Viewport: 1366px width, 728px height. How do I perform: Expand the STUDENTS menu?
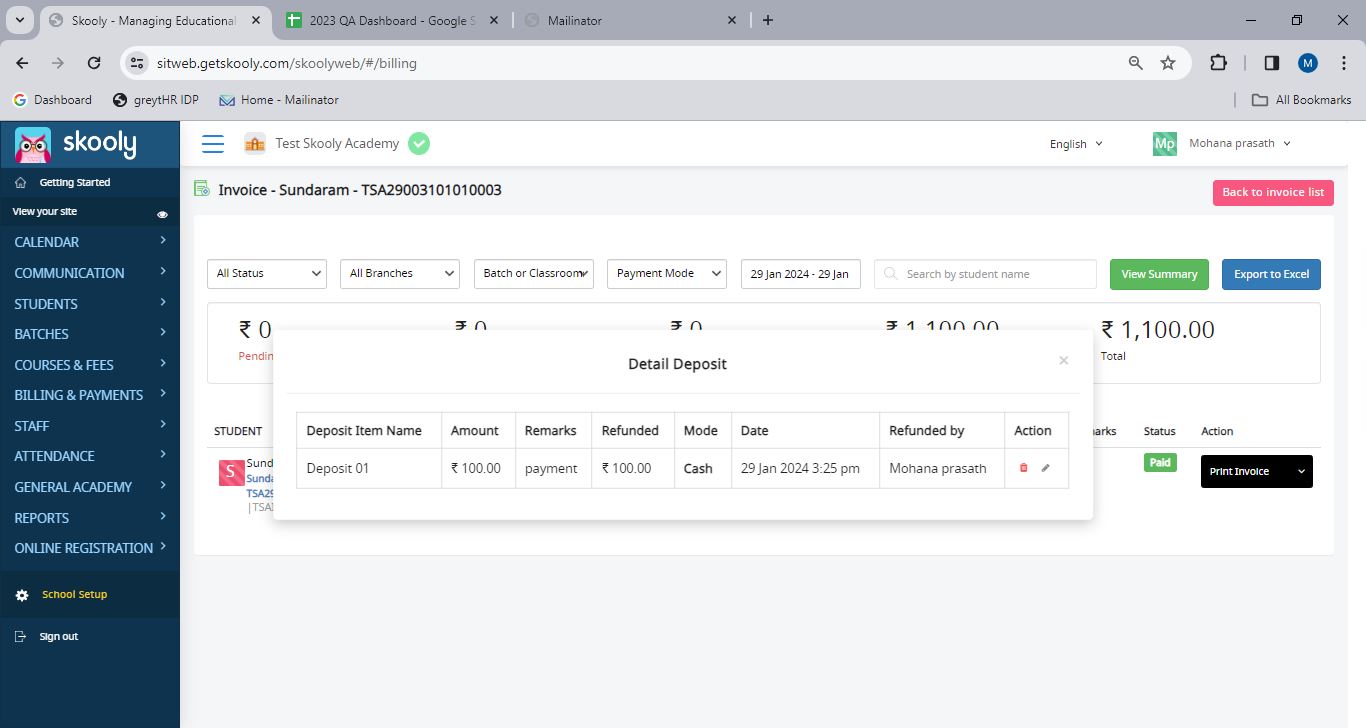point(90,304)
